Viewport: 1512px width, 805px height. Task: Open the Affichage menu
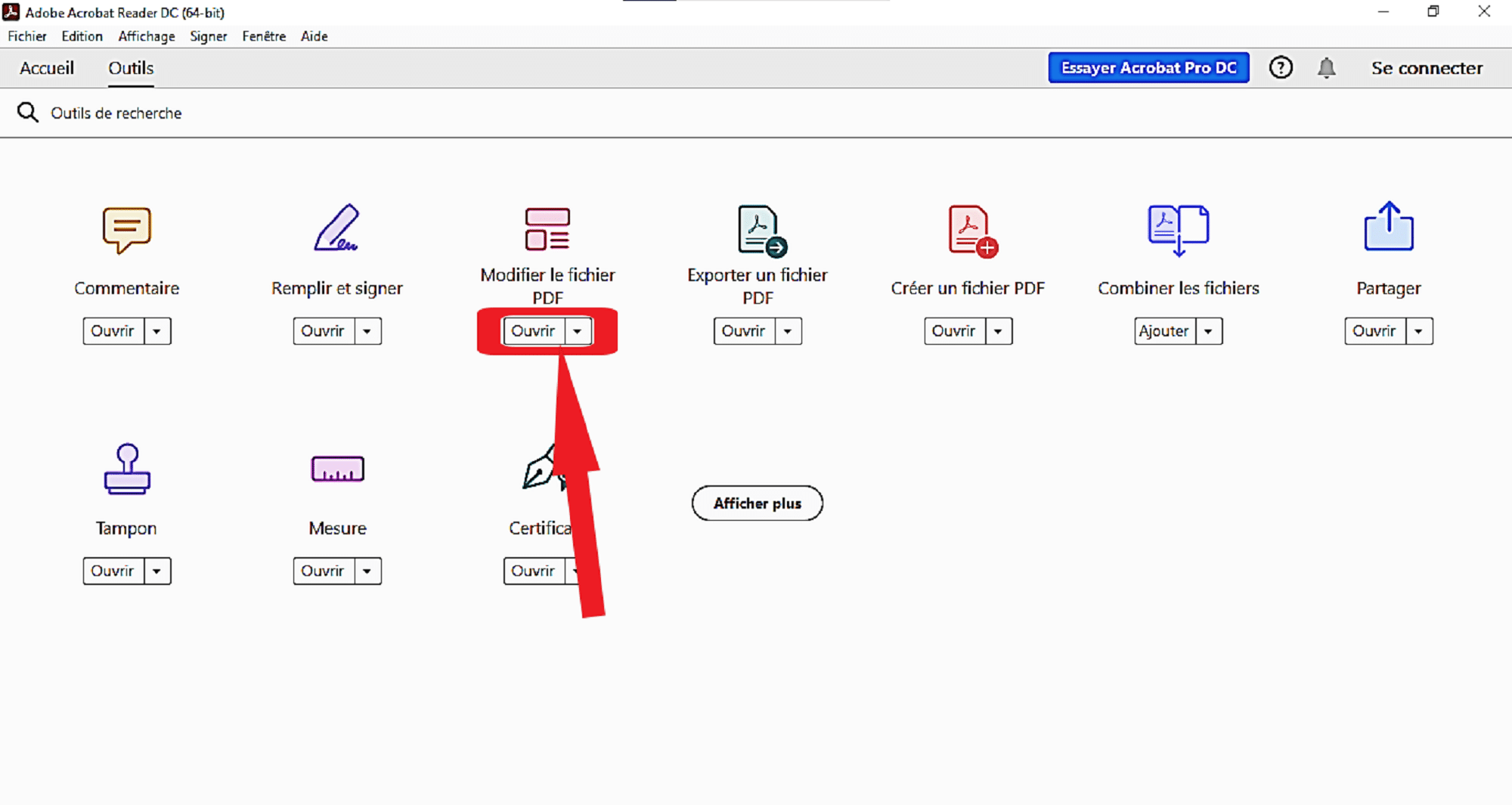147,36
